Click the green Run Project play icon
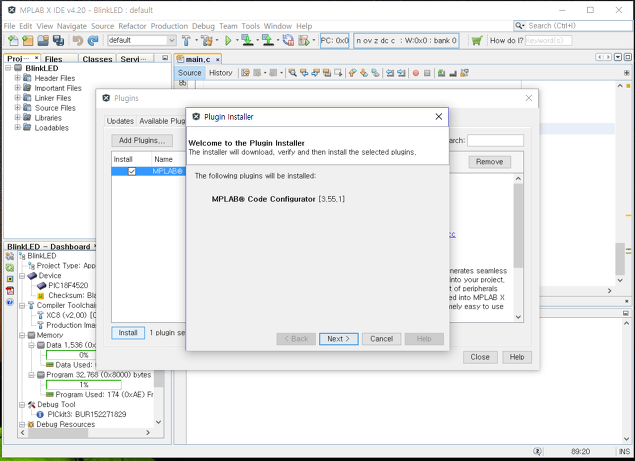 (228, 41)
